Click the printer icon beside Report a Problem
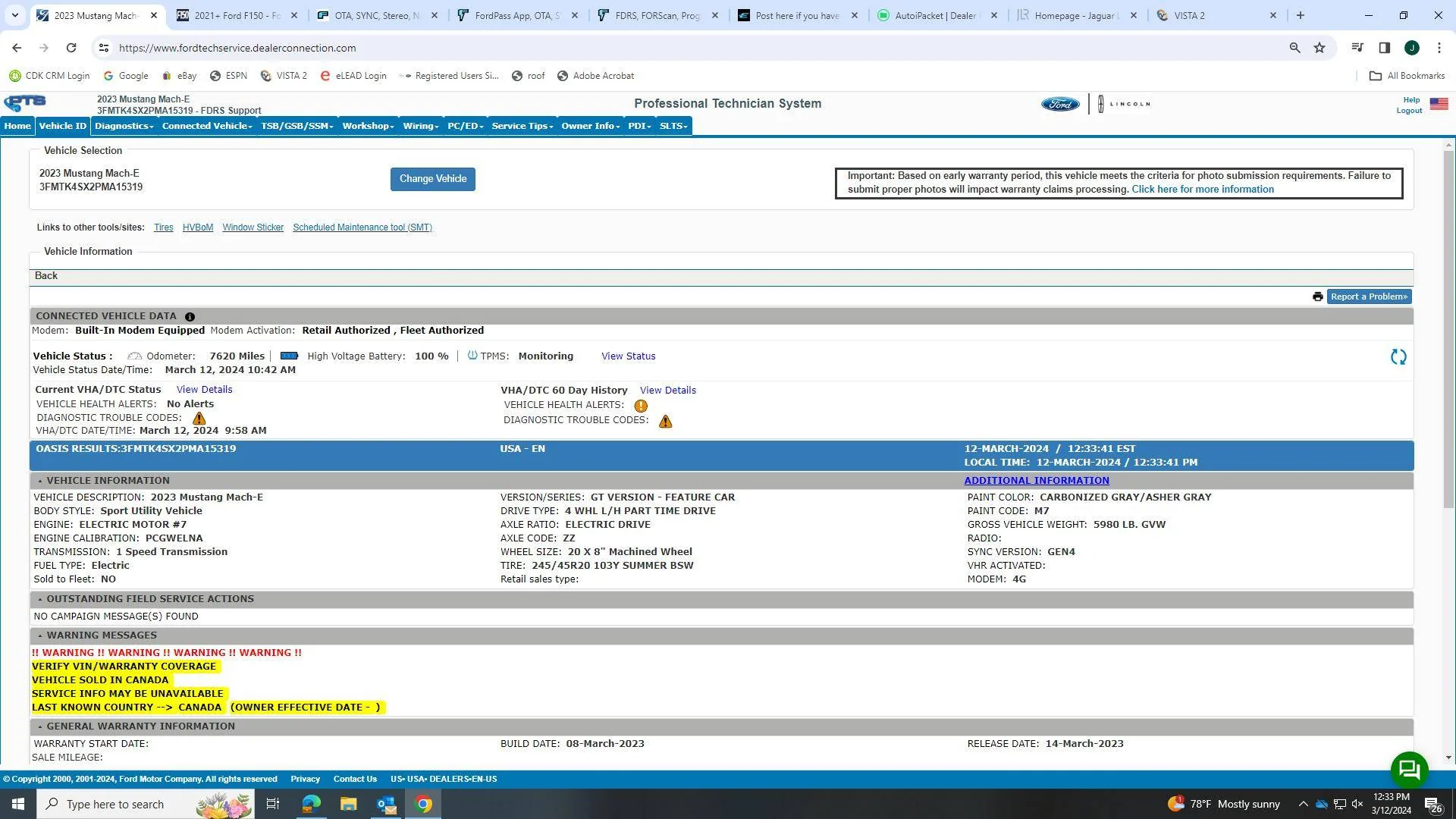The width and height of the screenshot is (1456, 819). click(1317, 297)
